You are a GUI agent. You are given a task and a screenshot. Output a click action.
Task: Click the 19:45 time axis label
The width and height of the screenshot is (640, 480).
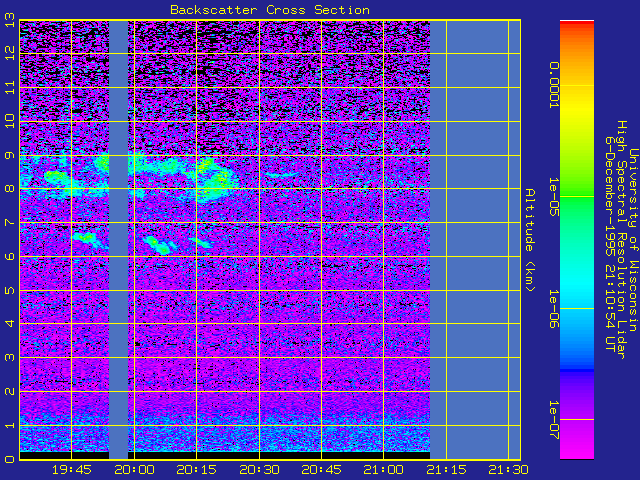[72, 470]
